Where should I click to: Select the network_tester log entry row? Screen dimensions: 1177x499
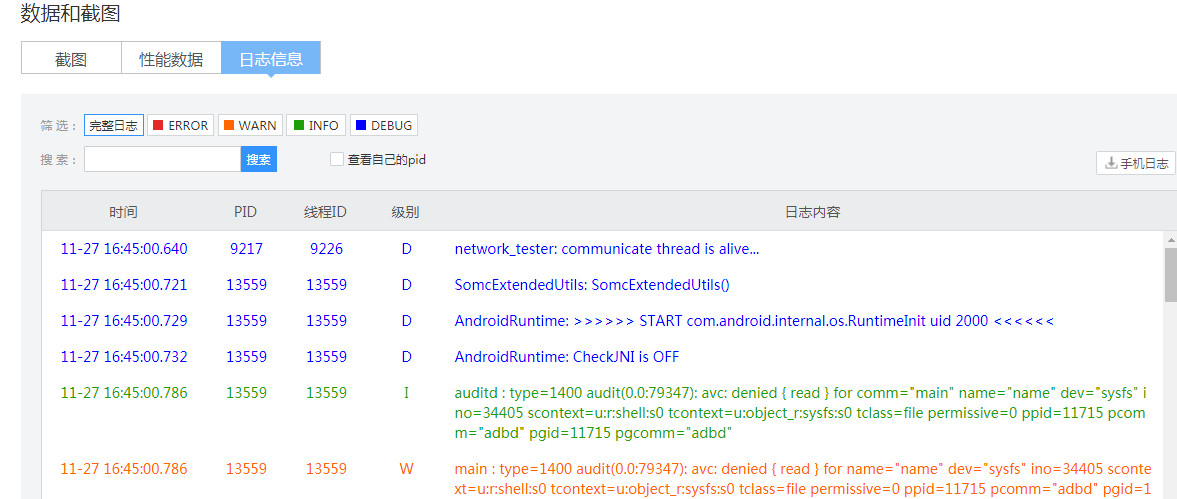[606, 249]
